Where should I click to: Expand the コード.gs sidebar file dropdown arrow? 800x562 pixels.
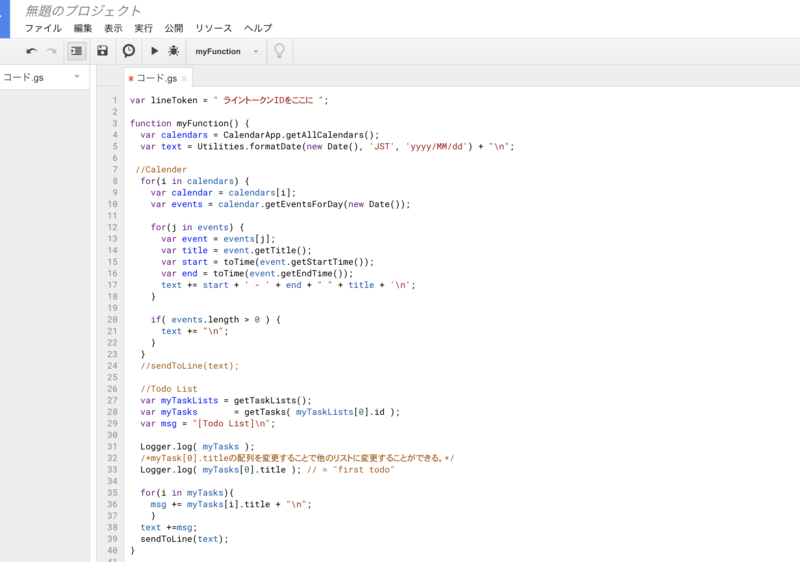pyautogui.click(x=77, y=77)
